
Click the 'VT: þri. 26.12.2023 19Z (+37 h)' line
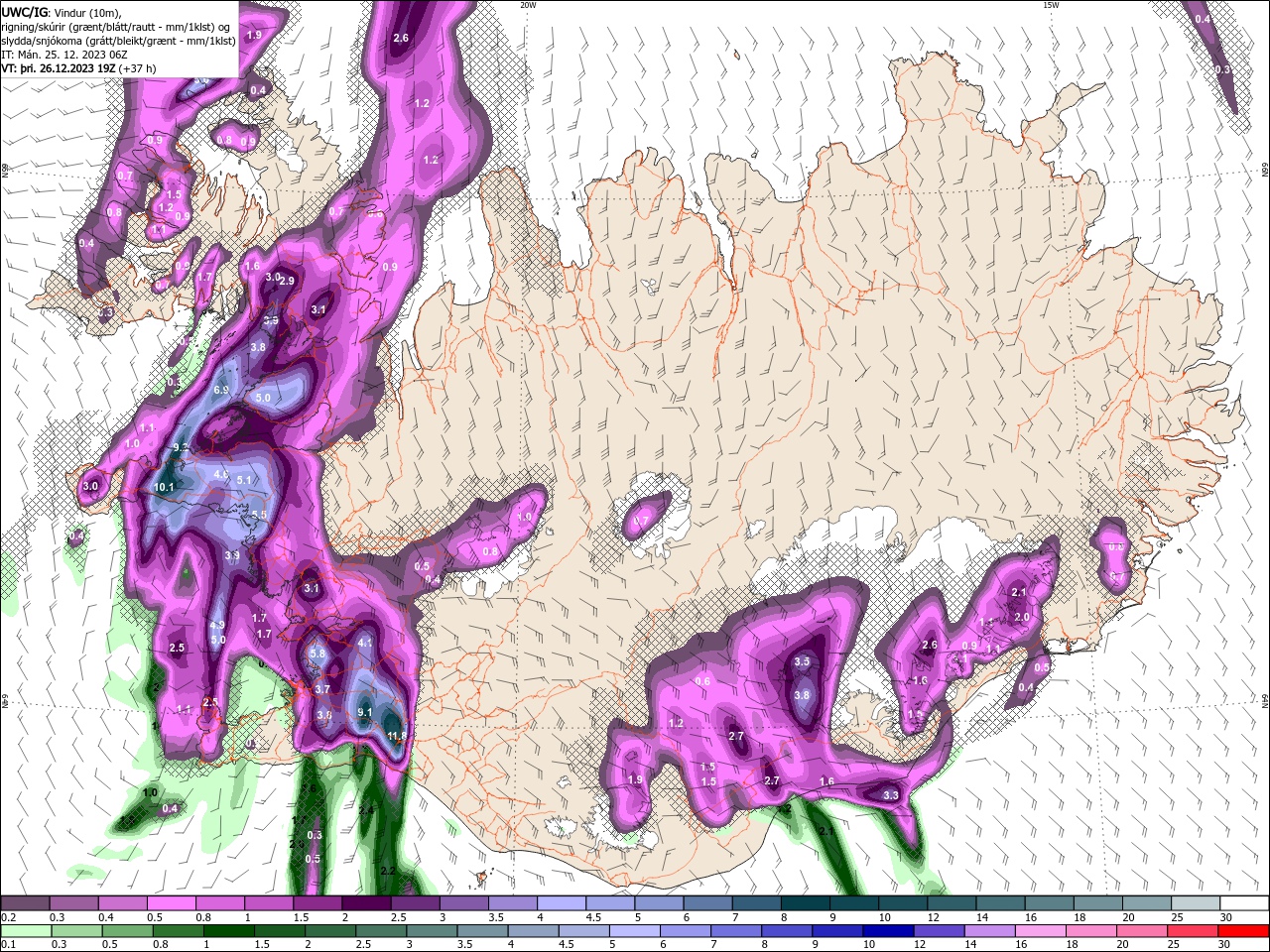(x=78, y=68)
